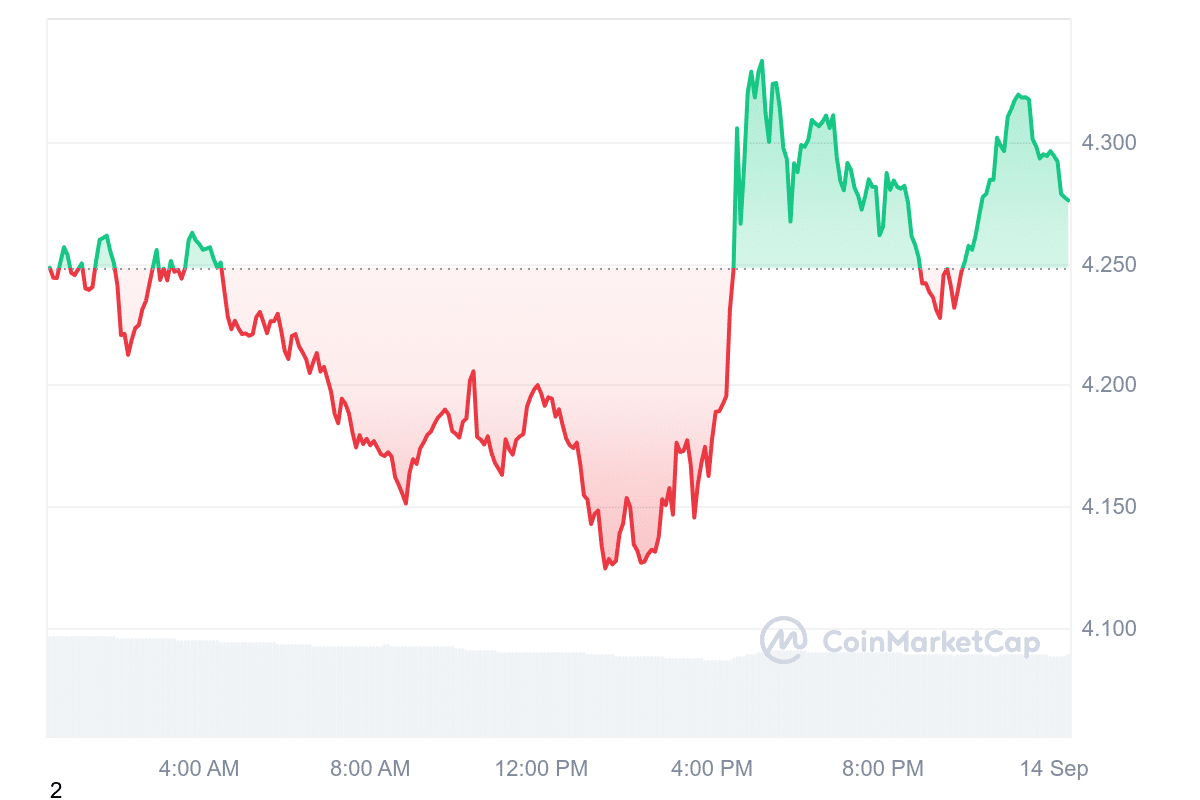The image size is (1200, 800).
Task: Click the 4:00 AM time axis label
Action: point(199,769)
